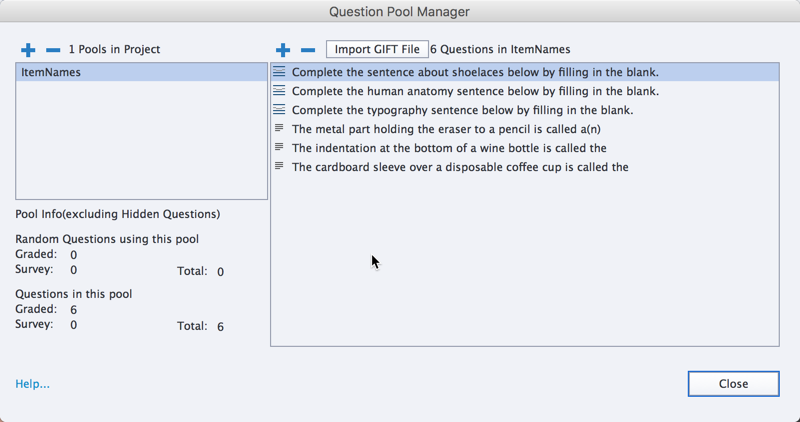Select the pencil eraser metal part question
Screen dimensions: 800x422
pos(524,129)
